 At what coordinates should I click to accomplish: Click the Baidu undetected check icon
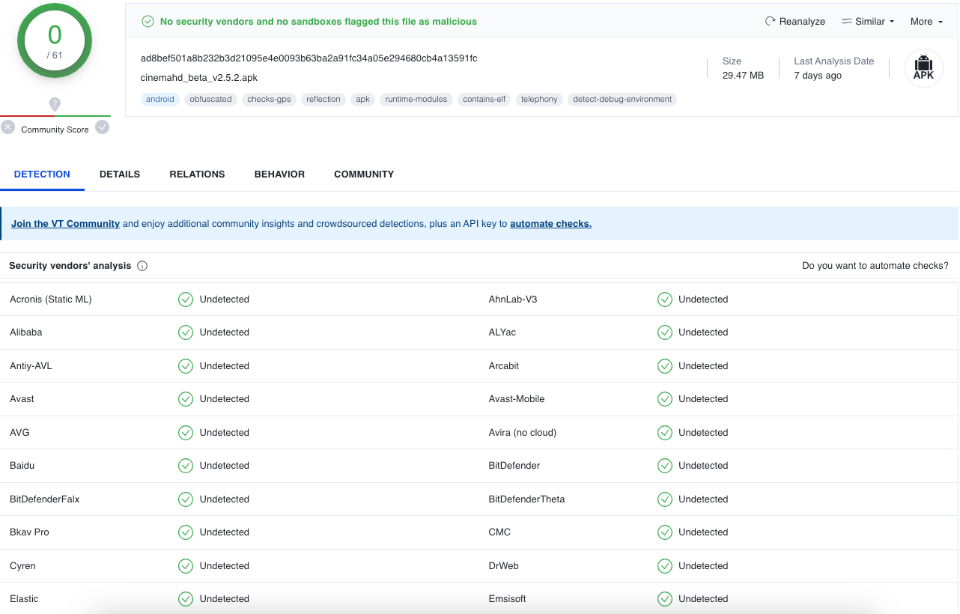[x=186, y=466]
